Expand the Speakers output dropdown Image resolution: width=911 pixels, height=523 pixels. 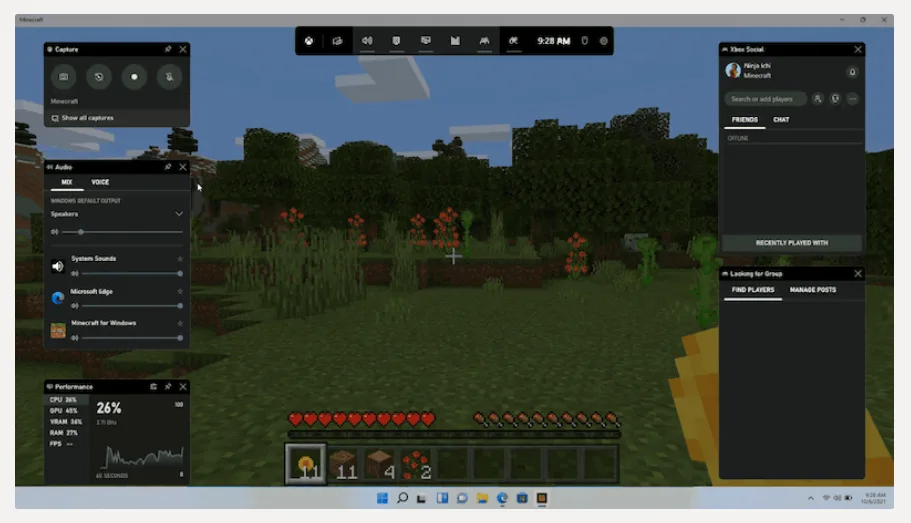(179, 214)
